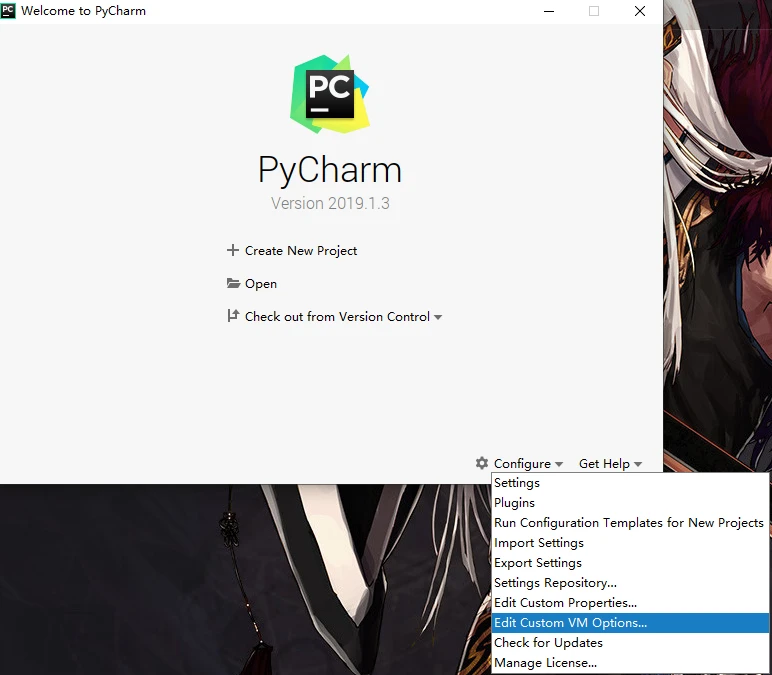
Task: Click the plus icon beside Create New Project
Action: point(233,250)
